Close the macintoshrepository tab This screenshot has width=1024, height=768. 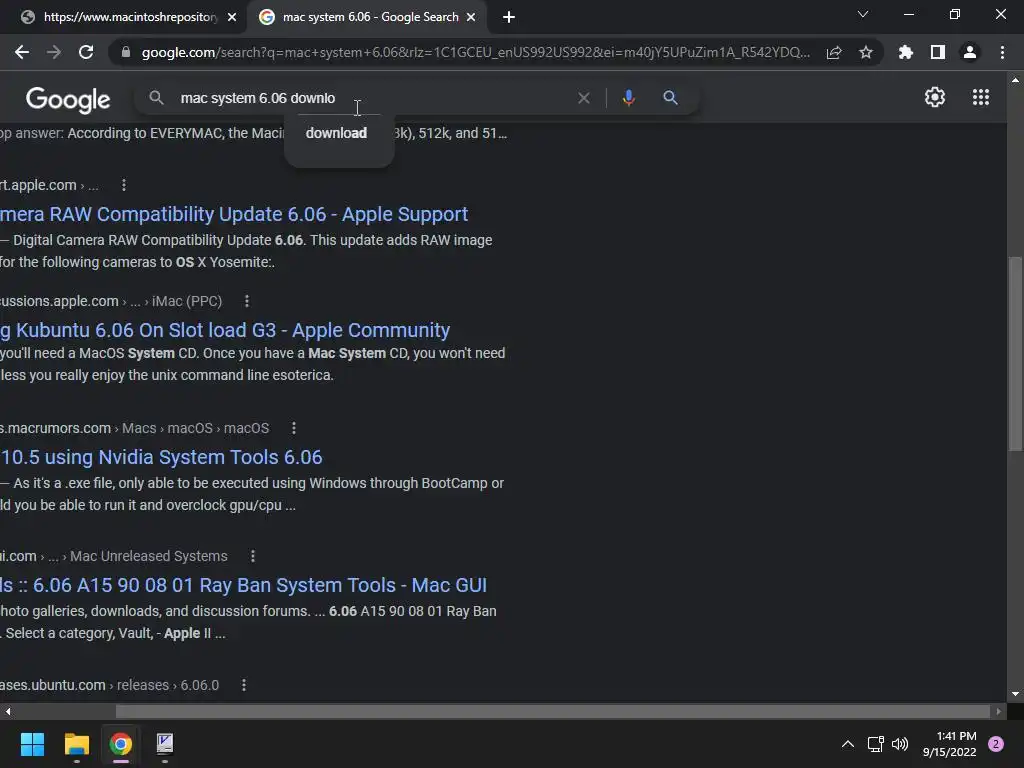pyautogui.click(x=232, y=18)
